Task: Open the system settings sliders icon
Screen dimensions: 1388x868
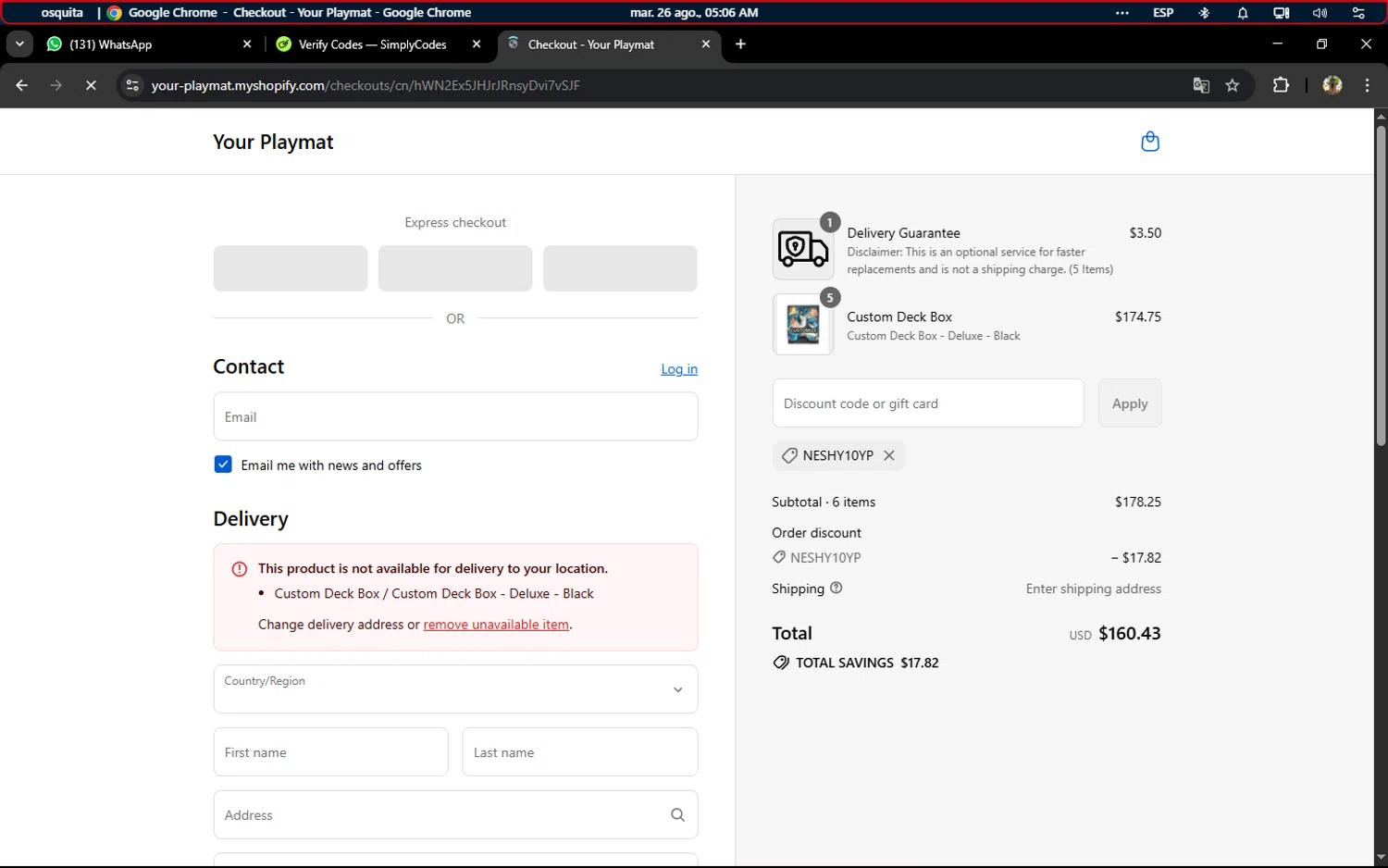Action: click(1358, 13)
